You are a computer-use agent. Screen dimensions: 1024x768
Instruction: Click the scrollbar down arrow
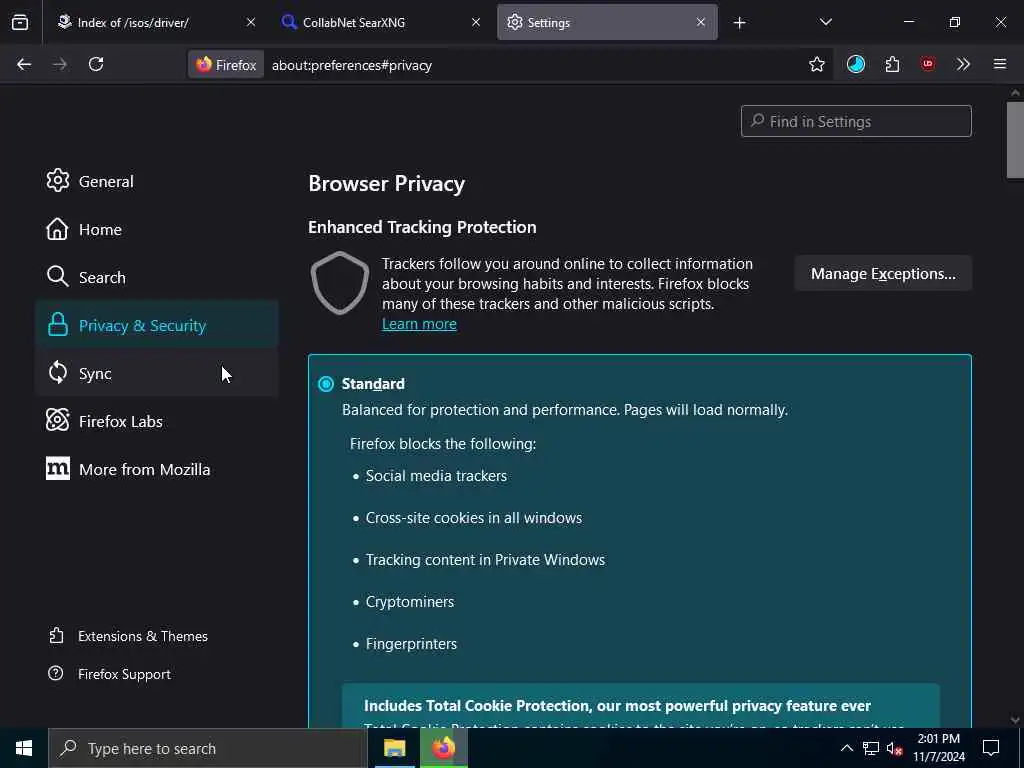[1015, 720]
